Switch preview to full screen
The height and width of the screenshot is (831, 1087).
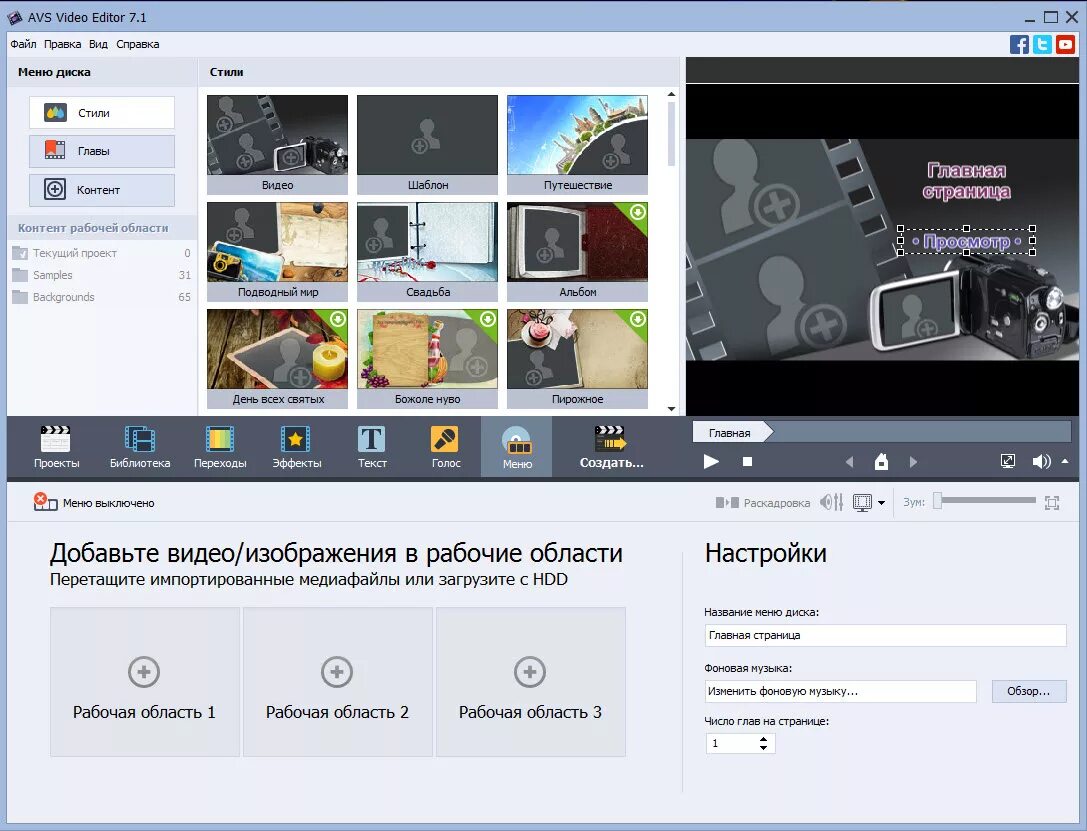1008,461
